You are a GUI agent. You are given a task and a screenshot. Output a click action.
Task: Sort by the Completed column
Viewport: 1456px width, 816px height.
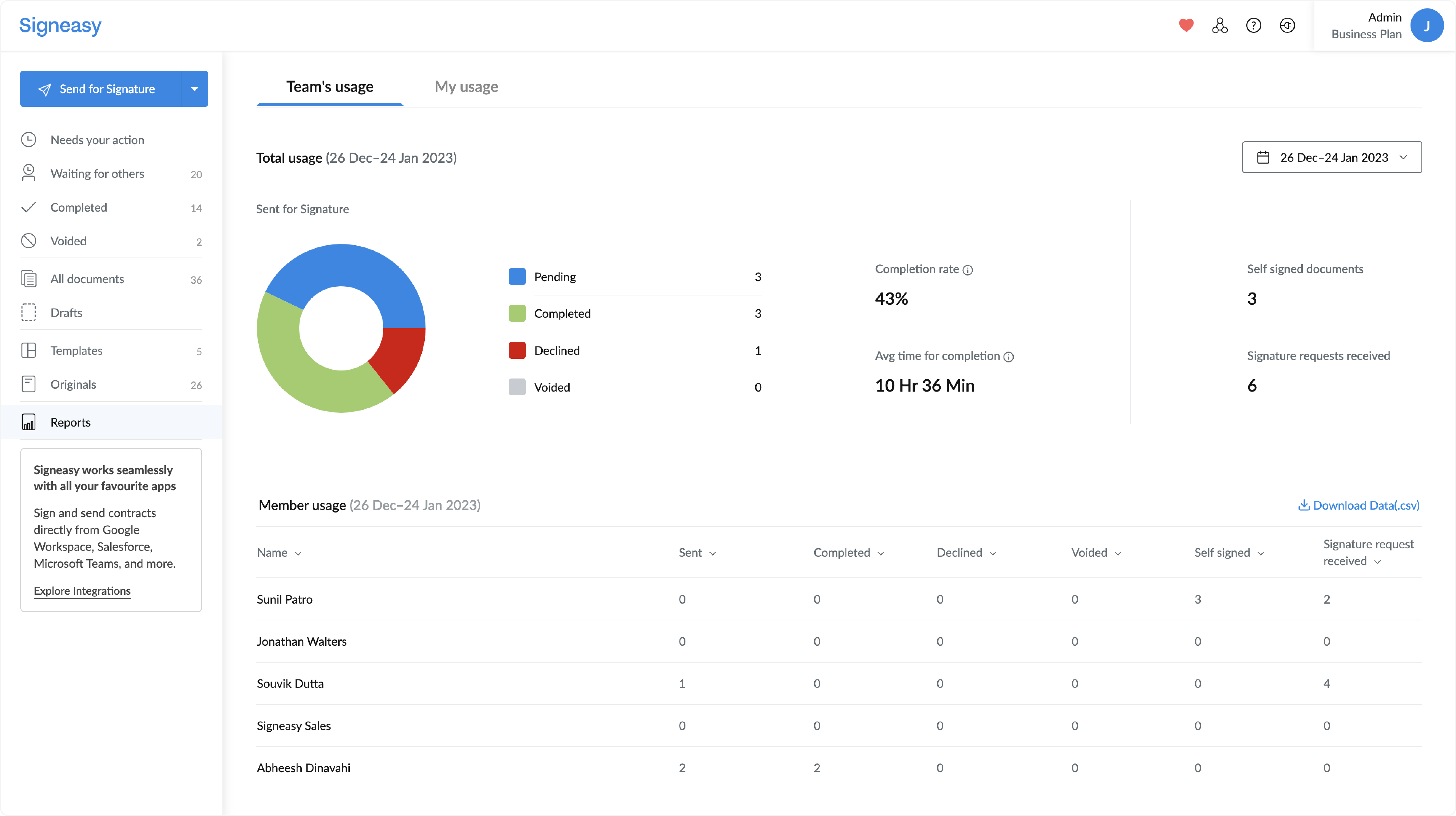[849, 553]
